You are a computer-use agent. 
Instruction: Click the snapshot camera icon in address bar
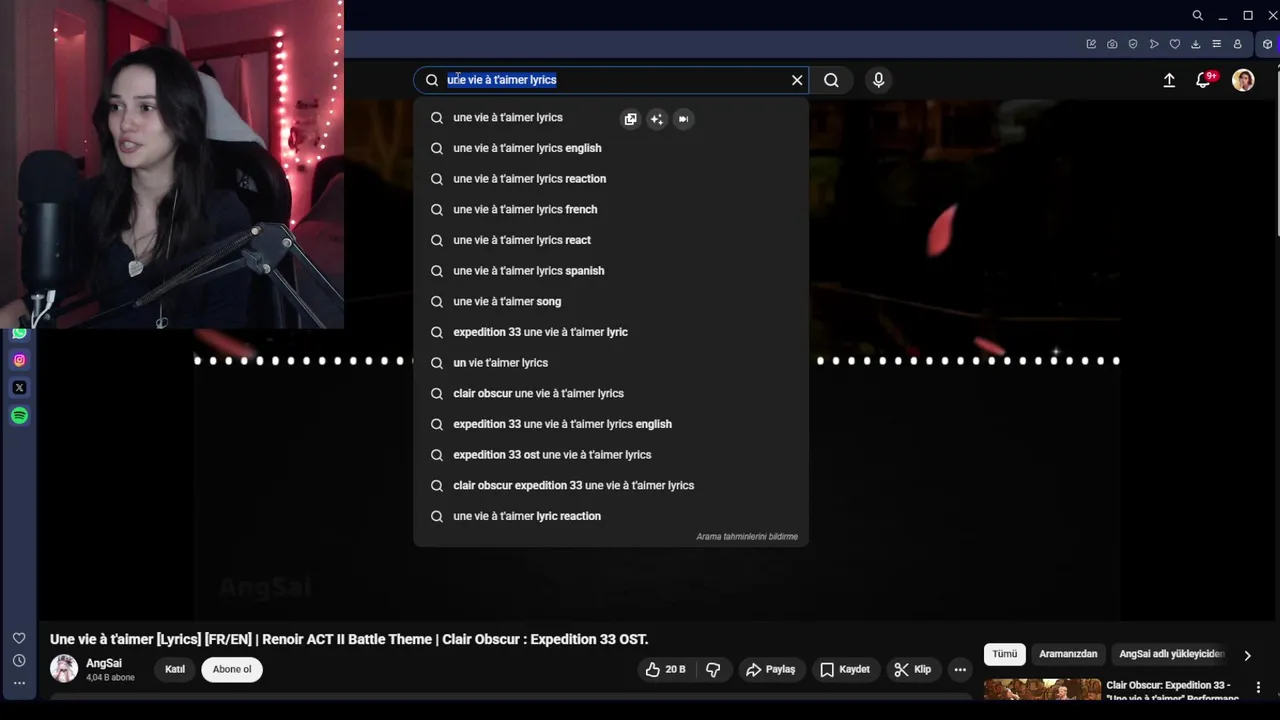pos(1112,44)
